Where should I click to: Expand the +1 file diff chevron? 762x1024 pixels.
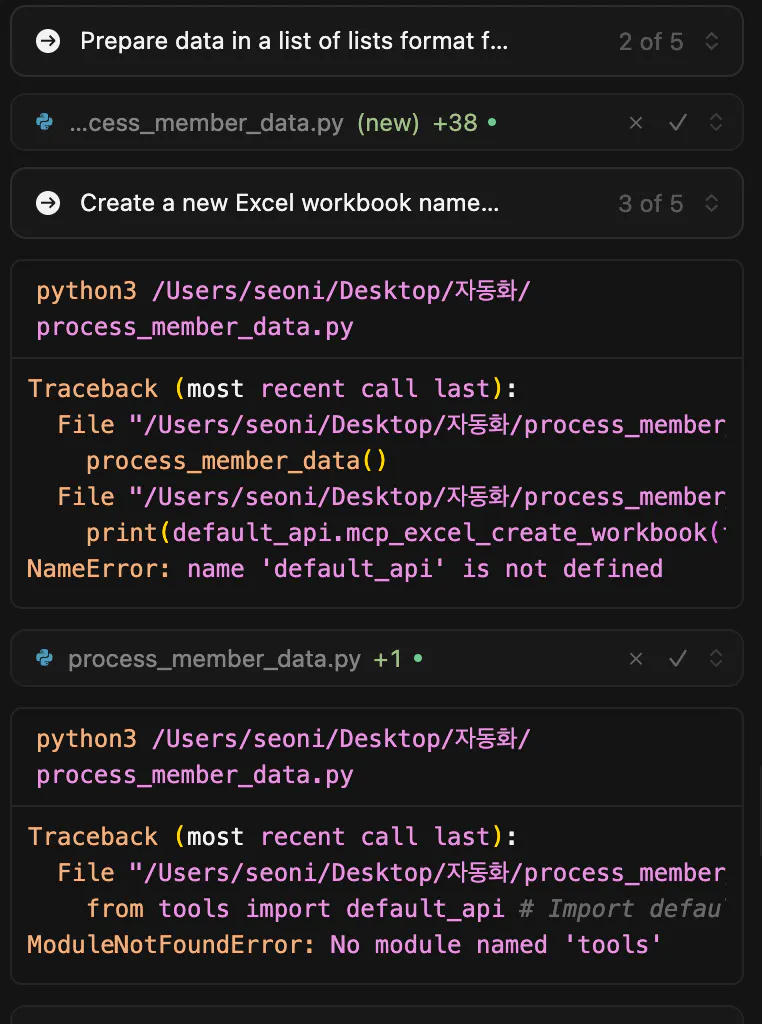click(x=716, y=659)
